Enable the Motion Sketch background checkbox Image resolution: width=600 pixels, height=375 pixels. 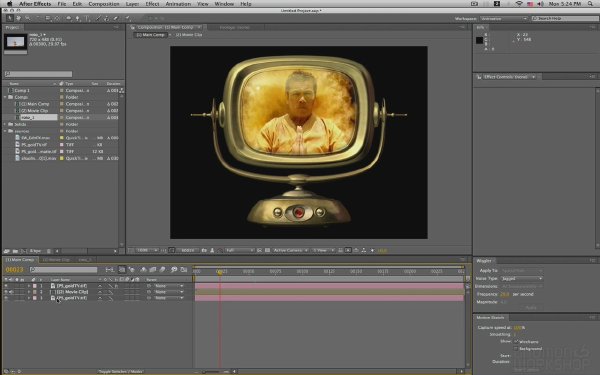(516, 349)
